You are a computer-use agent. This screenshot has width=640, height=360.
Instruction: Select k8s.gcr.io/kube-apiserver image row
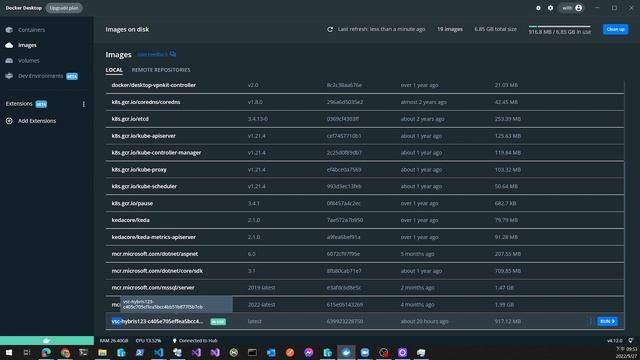click(364, 136)
